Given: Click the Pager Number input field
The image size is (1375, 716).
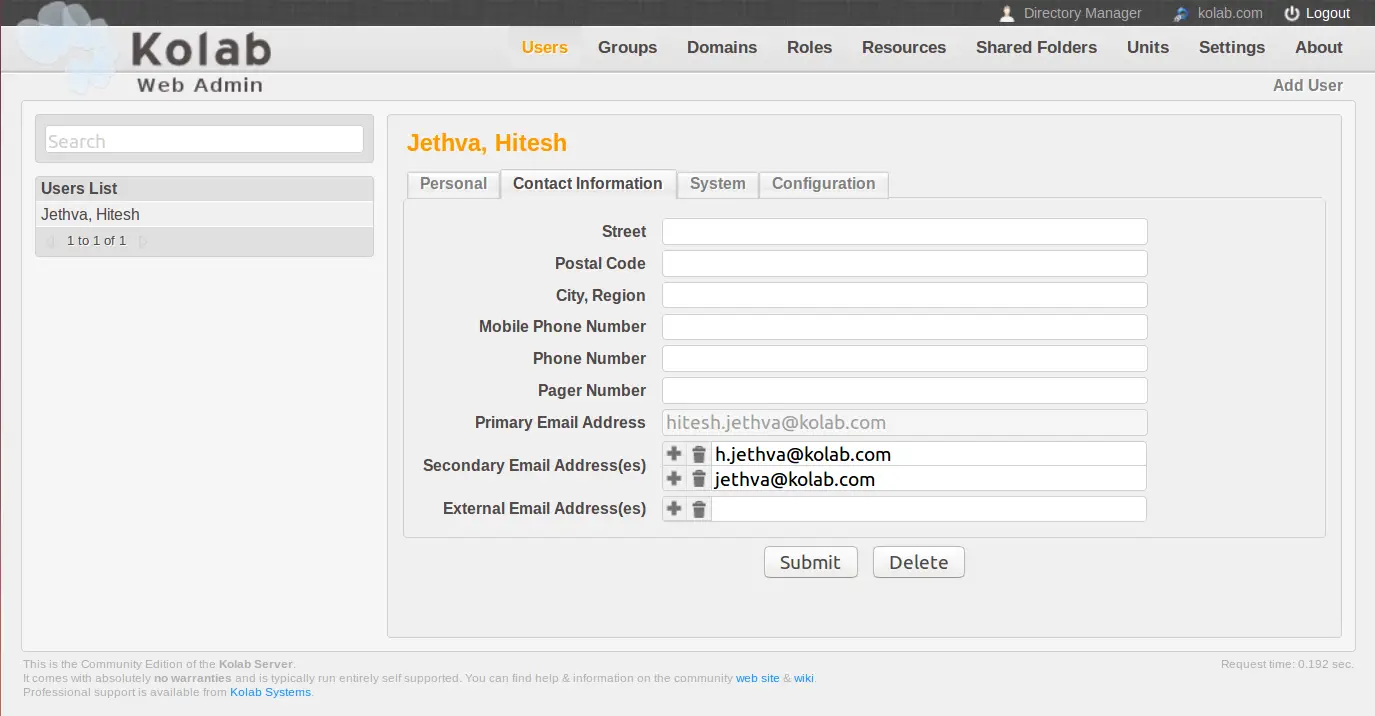Looking at the screenshot, I should 904,391.
